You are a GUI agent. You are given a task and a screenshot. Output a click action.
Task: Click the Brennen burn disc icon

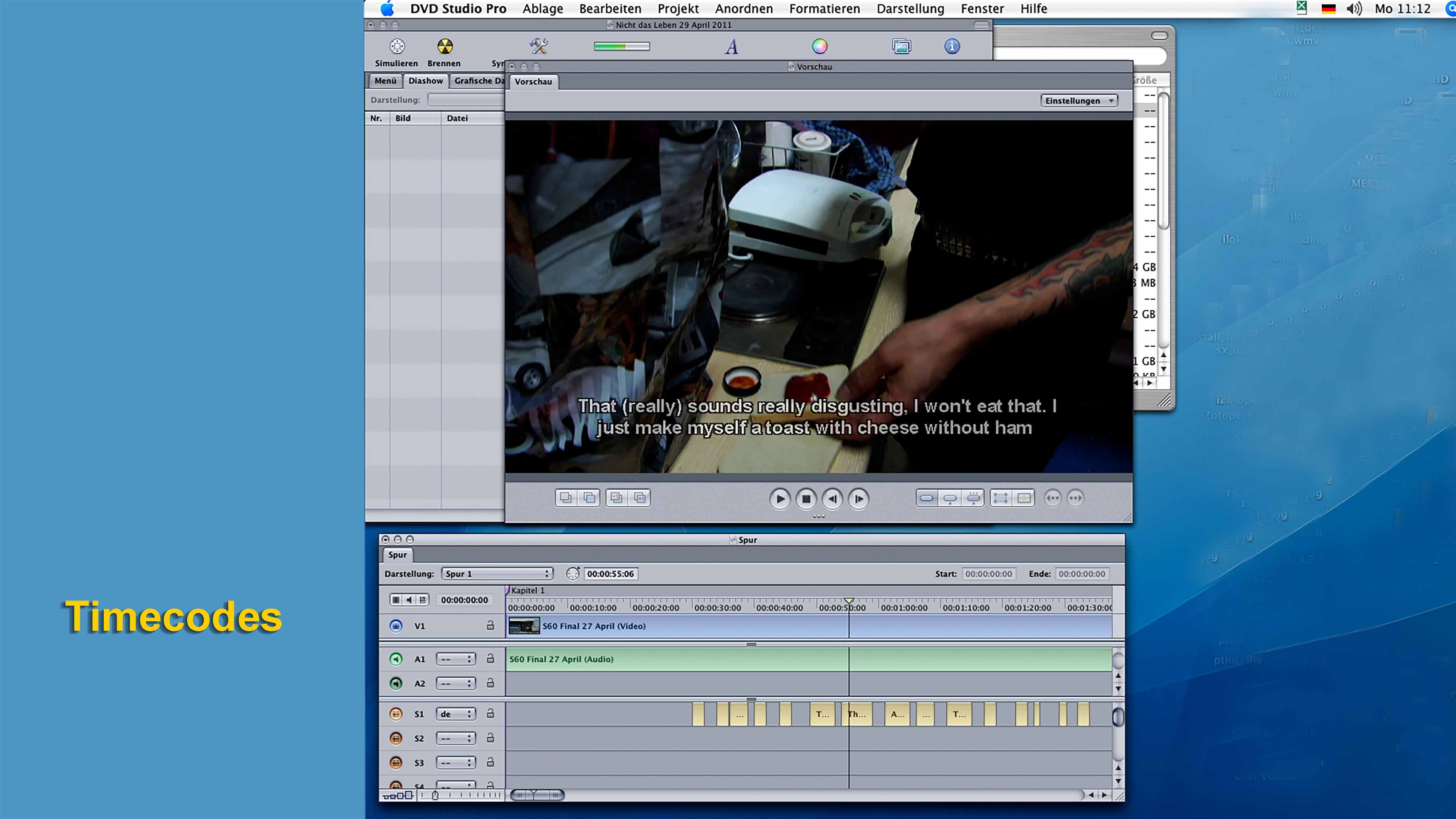[x=445, y=46]
